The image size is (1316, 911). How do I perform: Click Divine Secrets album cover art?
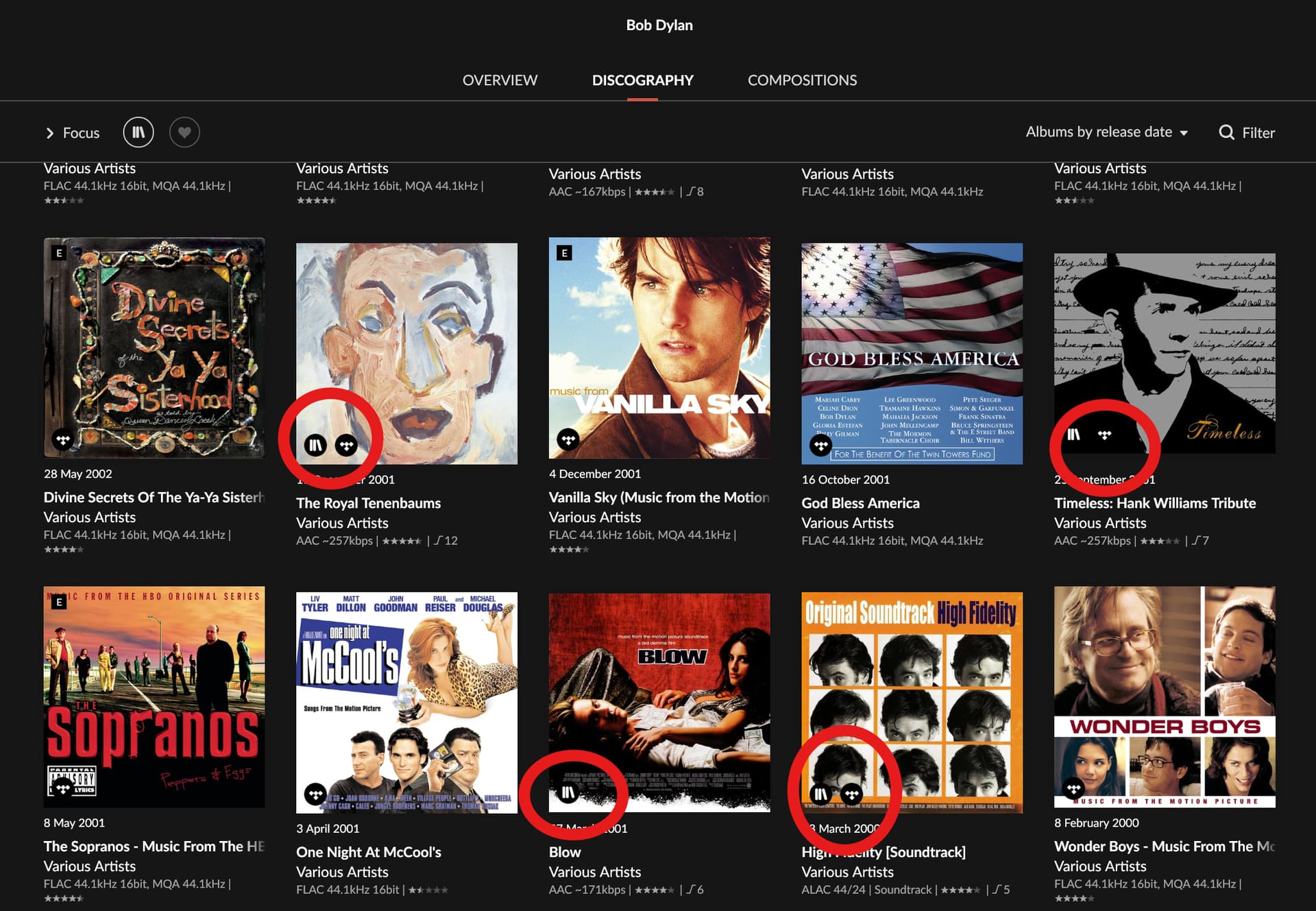pyautogui.click(x=154, y=348)
